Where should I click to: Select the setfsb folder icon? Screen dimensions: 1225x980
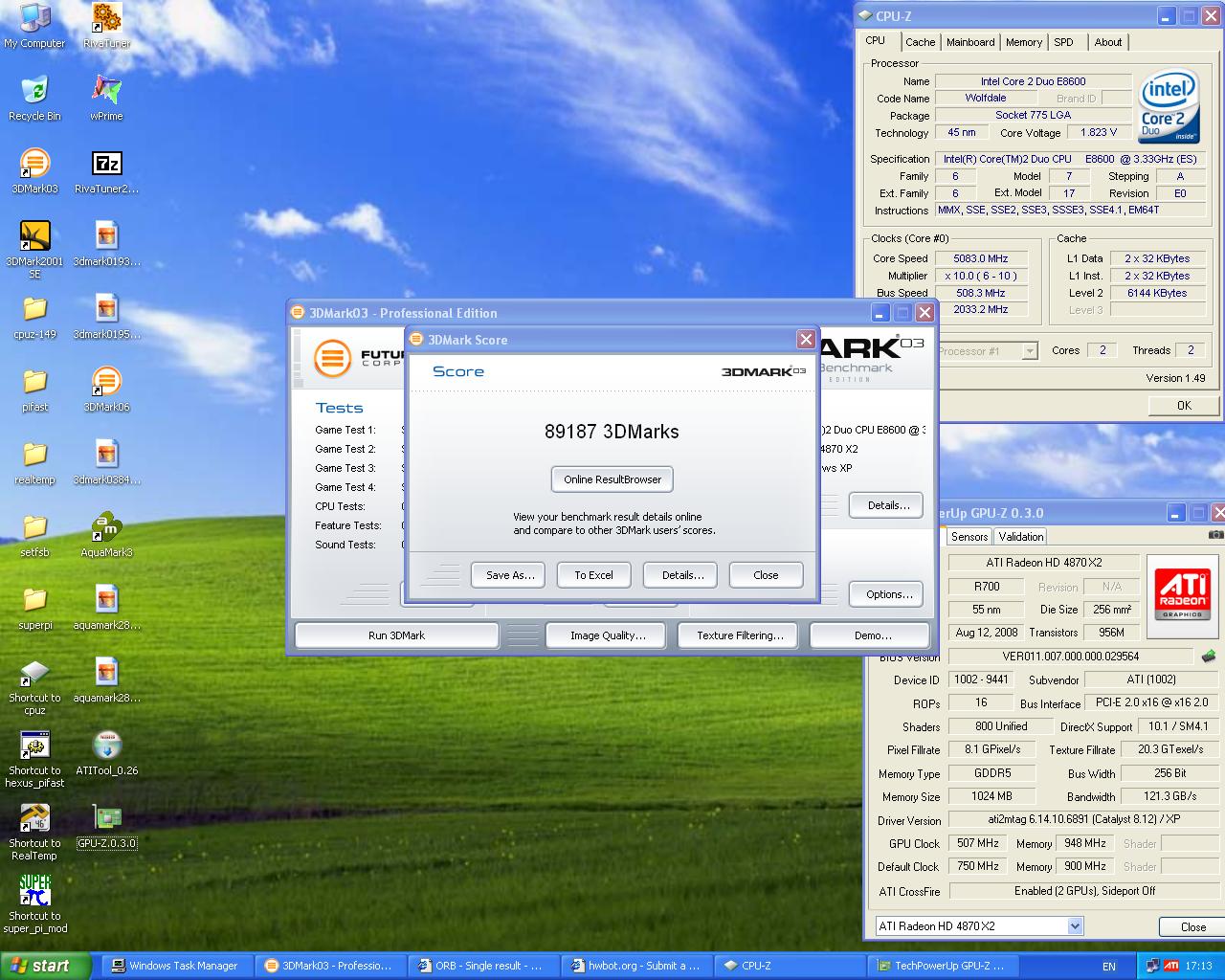34,535
